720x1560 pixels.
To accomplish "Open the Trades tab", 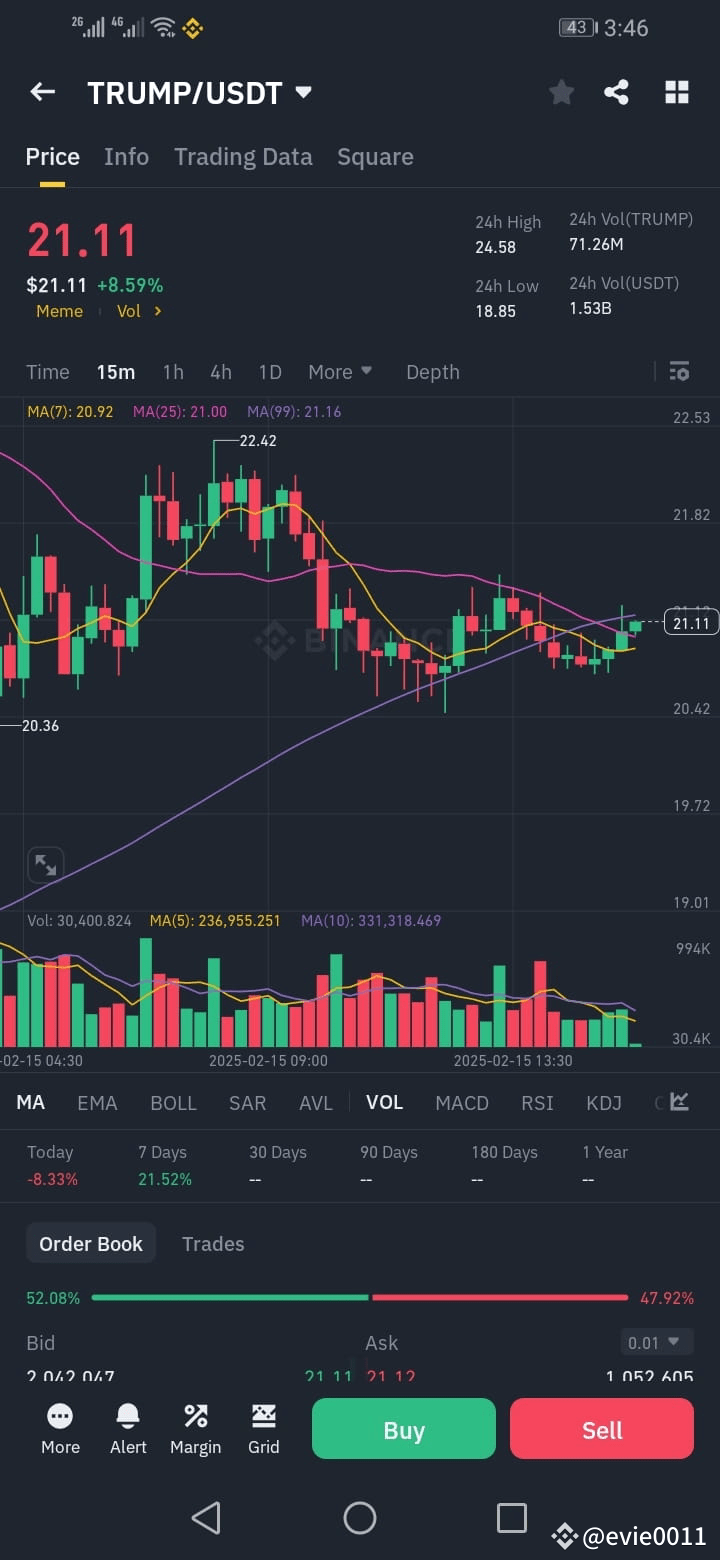I will tap(213, 1243).
